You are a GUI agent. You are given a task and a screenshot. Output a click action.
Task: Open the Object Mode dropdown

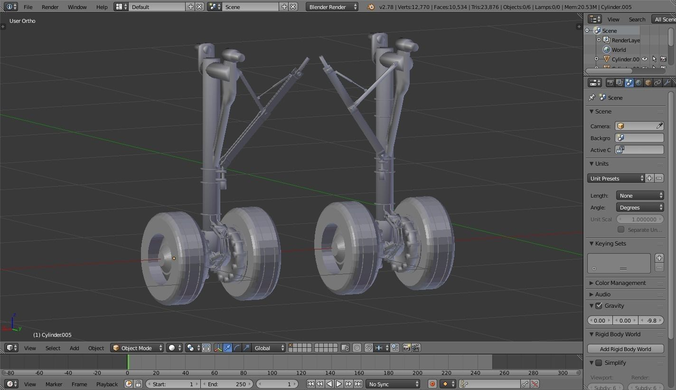[x=137, y=348]
